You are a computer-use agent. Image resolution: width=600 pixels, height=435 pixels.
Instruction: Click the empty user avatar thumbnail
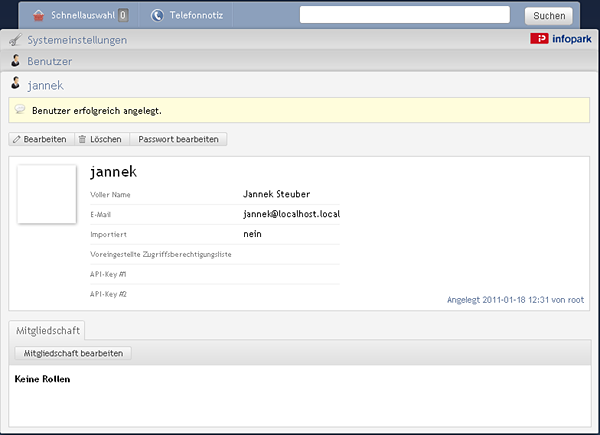tap(47, 194)
